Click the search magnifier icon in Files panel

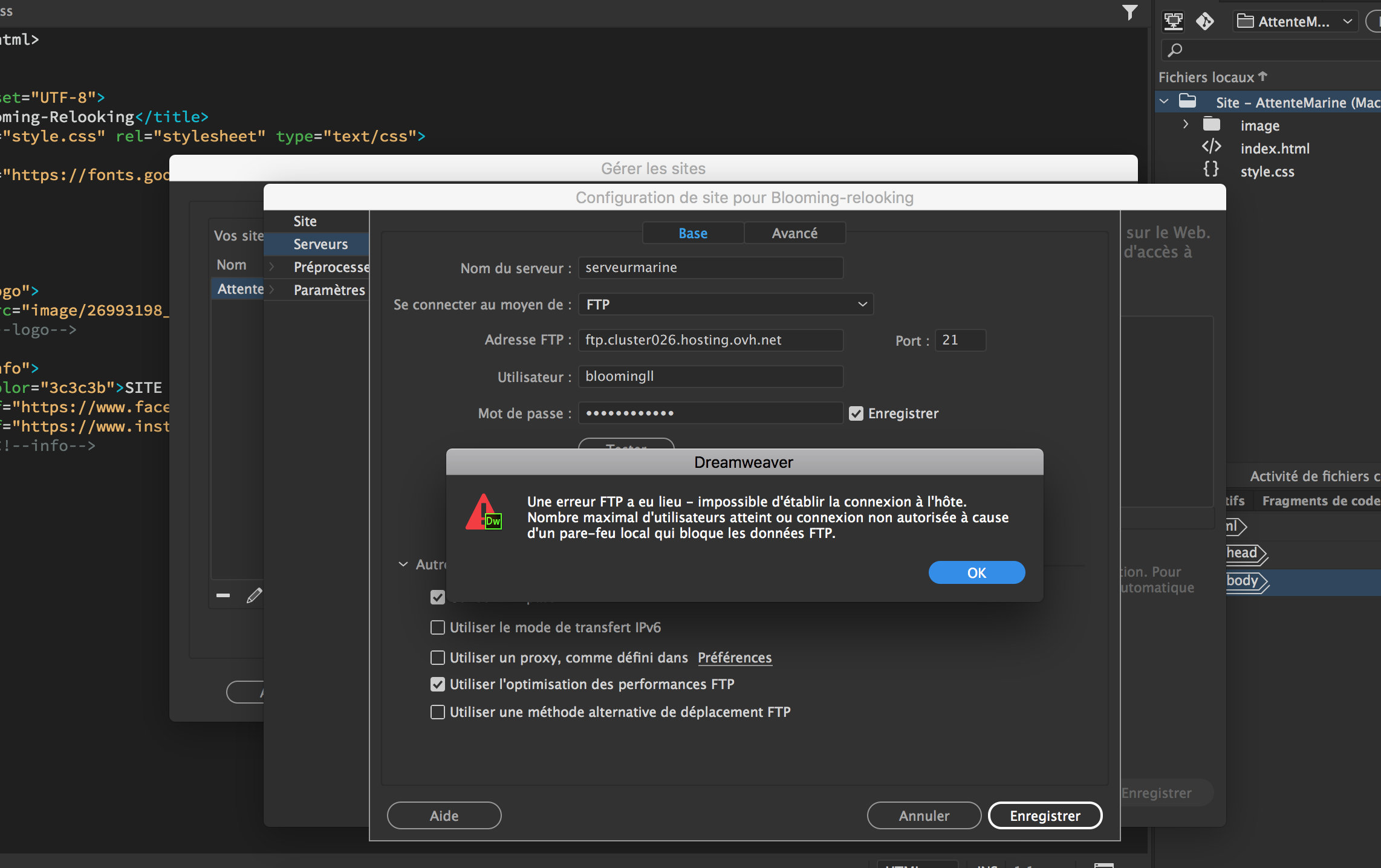[1175, 50]
